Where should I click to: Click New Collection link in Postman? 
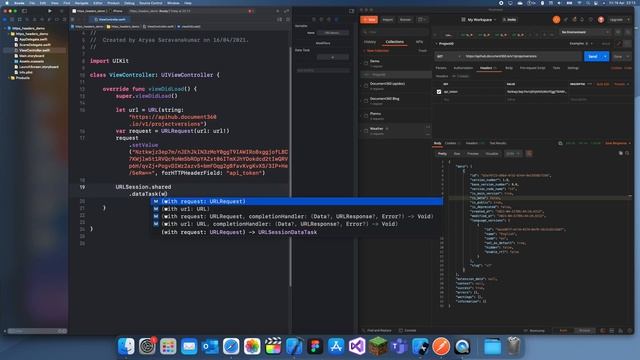click(377, 51)
